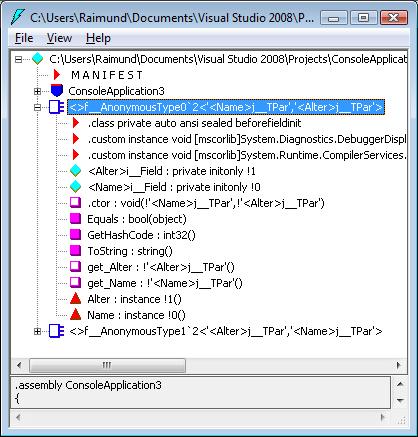Open the Help menu
418x437 pixels.
point(98,38)
